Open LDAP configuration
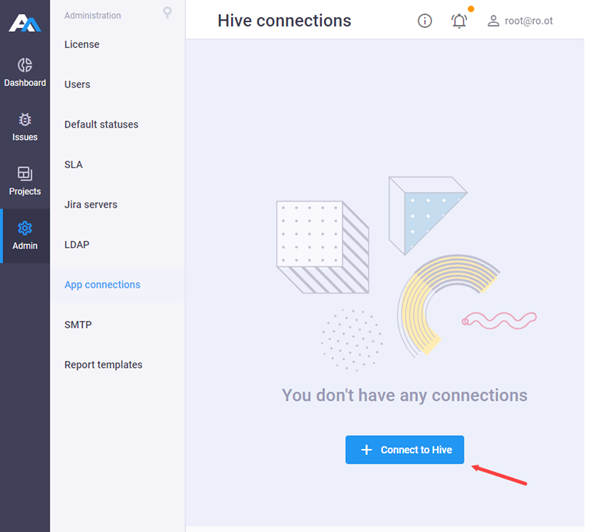 click(x=77, y=245)
